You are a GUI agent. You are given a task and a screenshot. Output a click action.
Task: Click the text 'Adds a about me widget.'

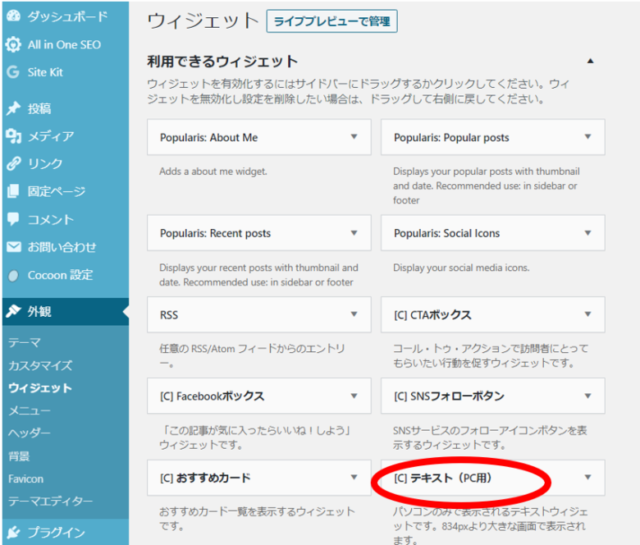213,171
